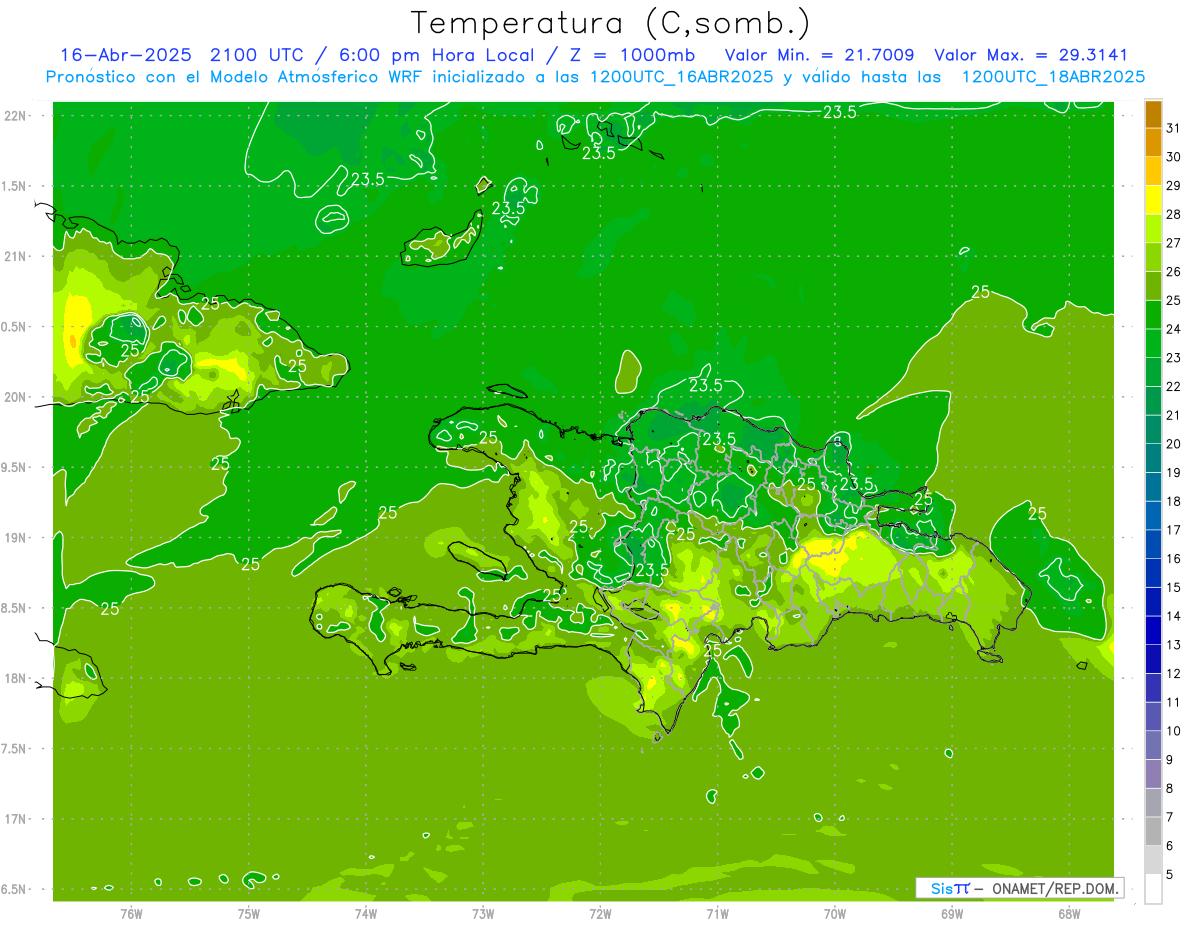Image resolution: width=1200 pixels, height=927 pixels.
Task: Click the '18N' latitude axis label
Action: tap(16, 678)
